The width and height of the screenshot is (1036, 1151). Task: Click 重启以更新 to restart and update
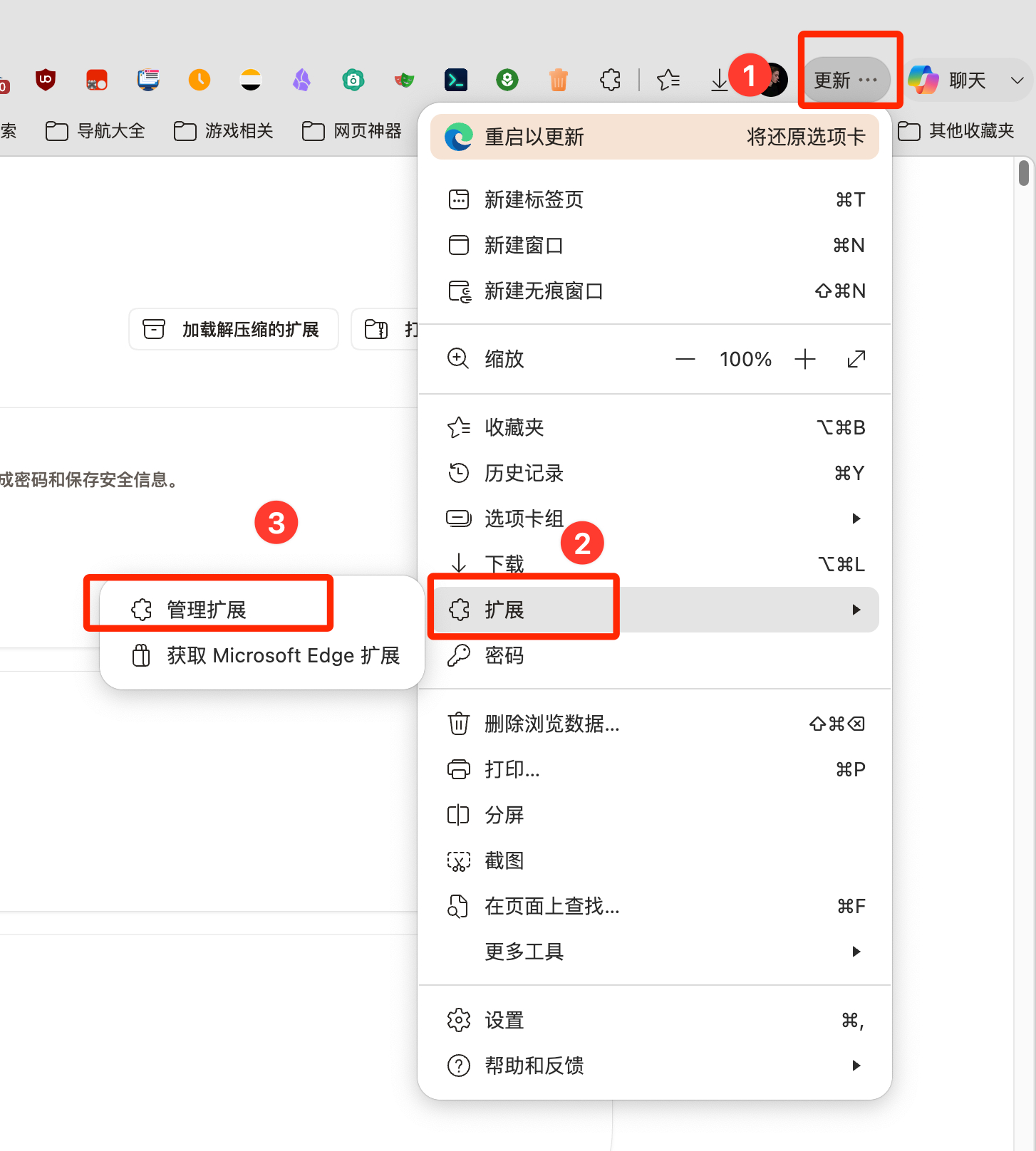655,137
